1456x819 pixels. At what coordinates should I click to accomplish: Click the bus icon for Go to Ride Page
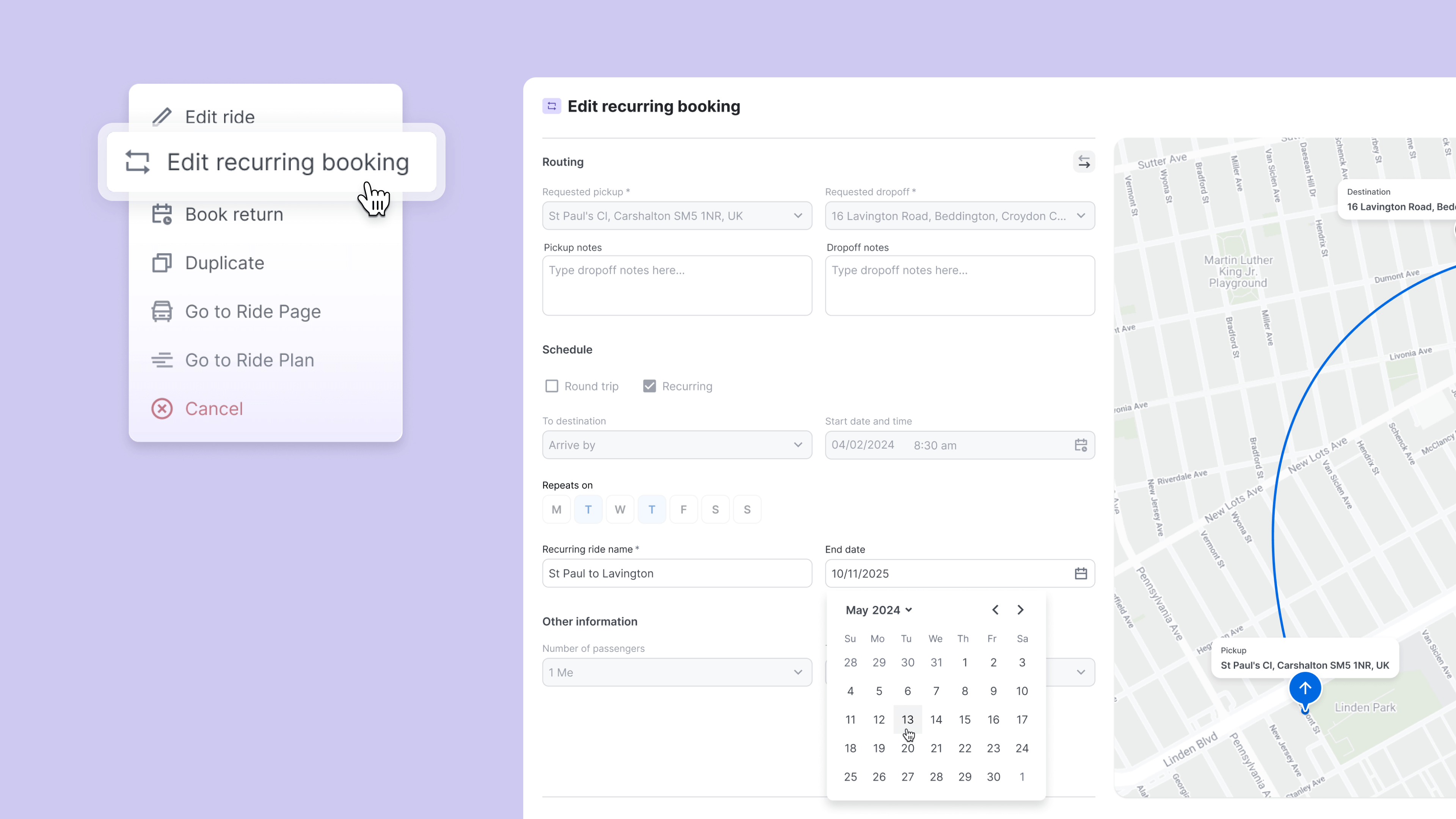(x=162, y=311)
